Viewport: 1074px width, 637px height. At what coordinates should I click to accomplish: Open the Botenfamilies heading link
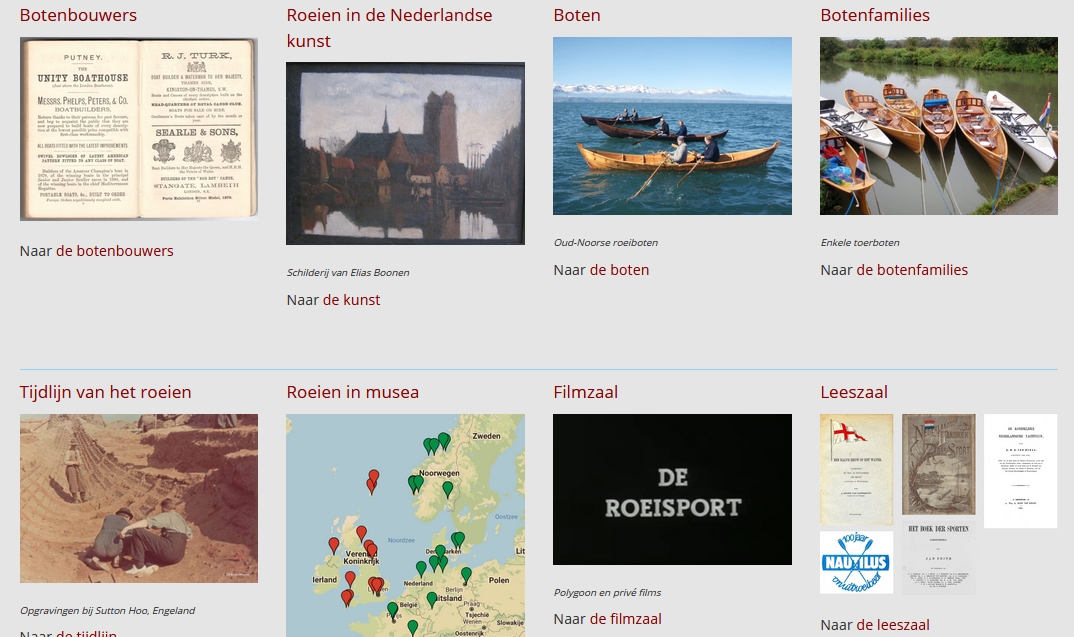tap(875, 15)
